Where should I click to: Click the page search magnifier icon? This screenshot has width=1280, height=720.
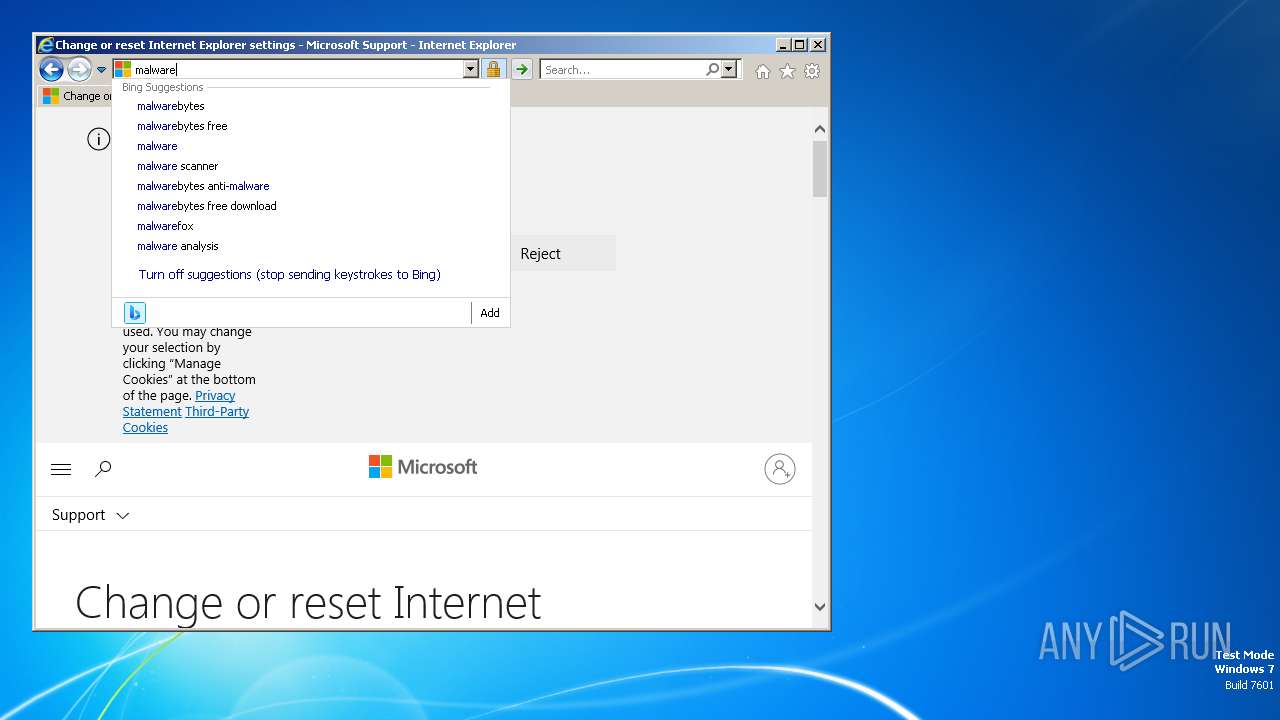pos(103,468)
